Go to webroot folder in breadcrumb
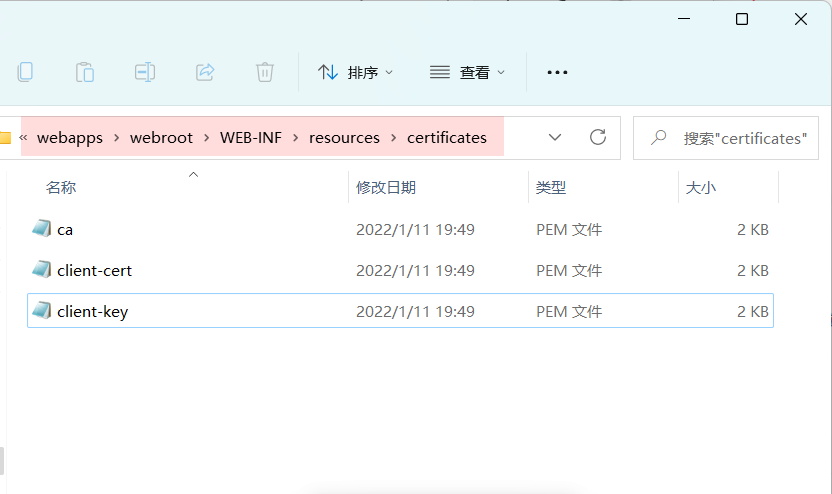Viewport: 832px width, 494px height. tap(161, 137)
